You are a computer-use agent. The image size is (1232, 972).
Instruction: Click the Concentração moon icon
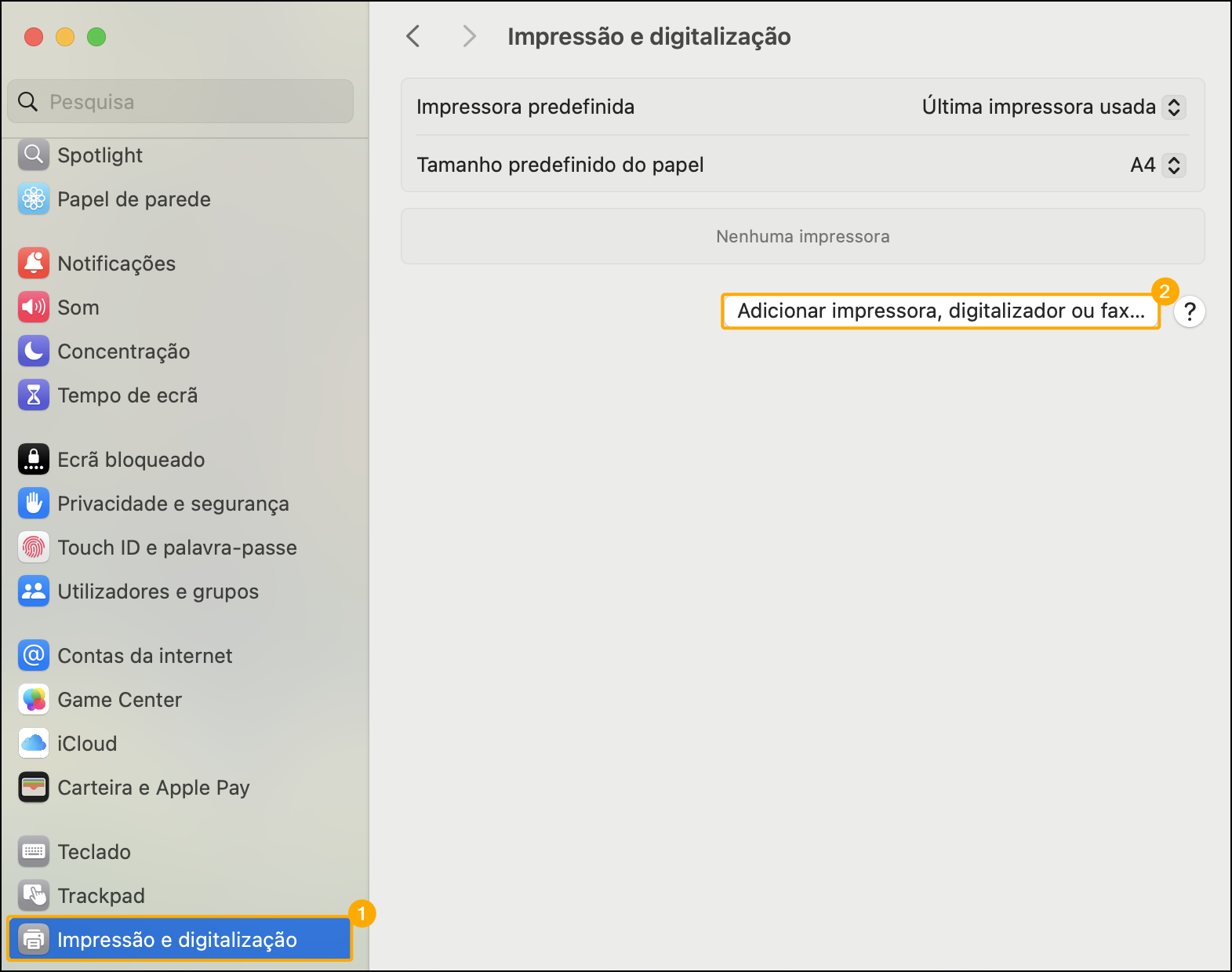pyautogui.click(x=34, y=351)
